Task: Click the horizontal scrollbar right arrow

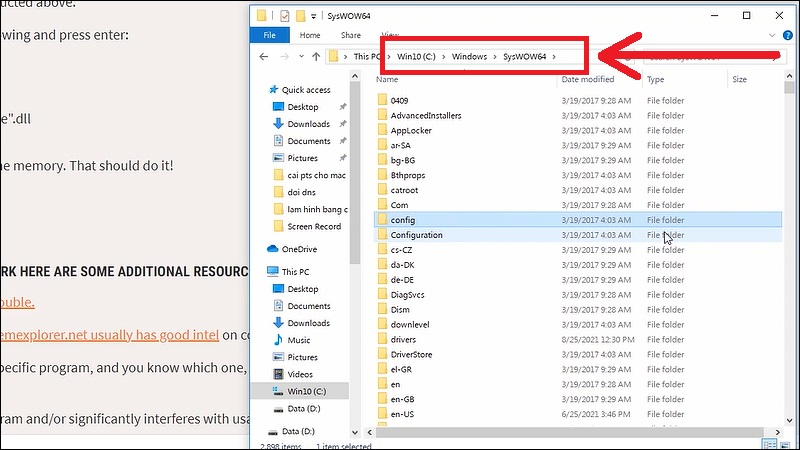Action: tap(778, 432)
